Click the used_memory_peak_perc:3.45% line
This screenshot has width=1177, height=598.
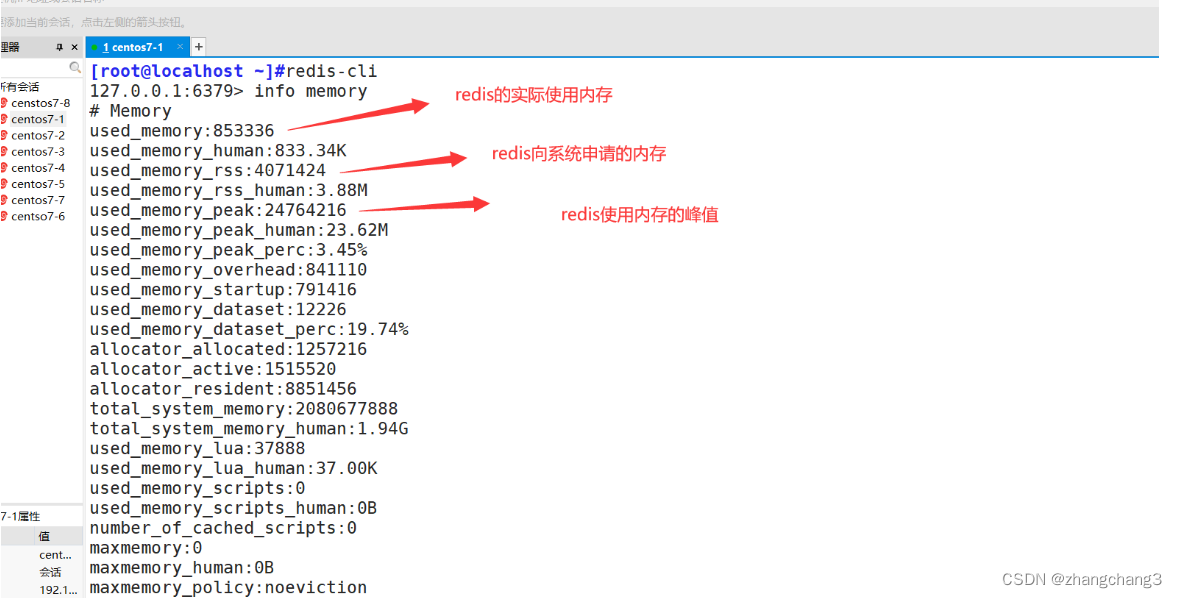228,250
